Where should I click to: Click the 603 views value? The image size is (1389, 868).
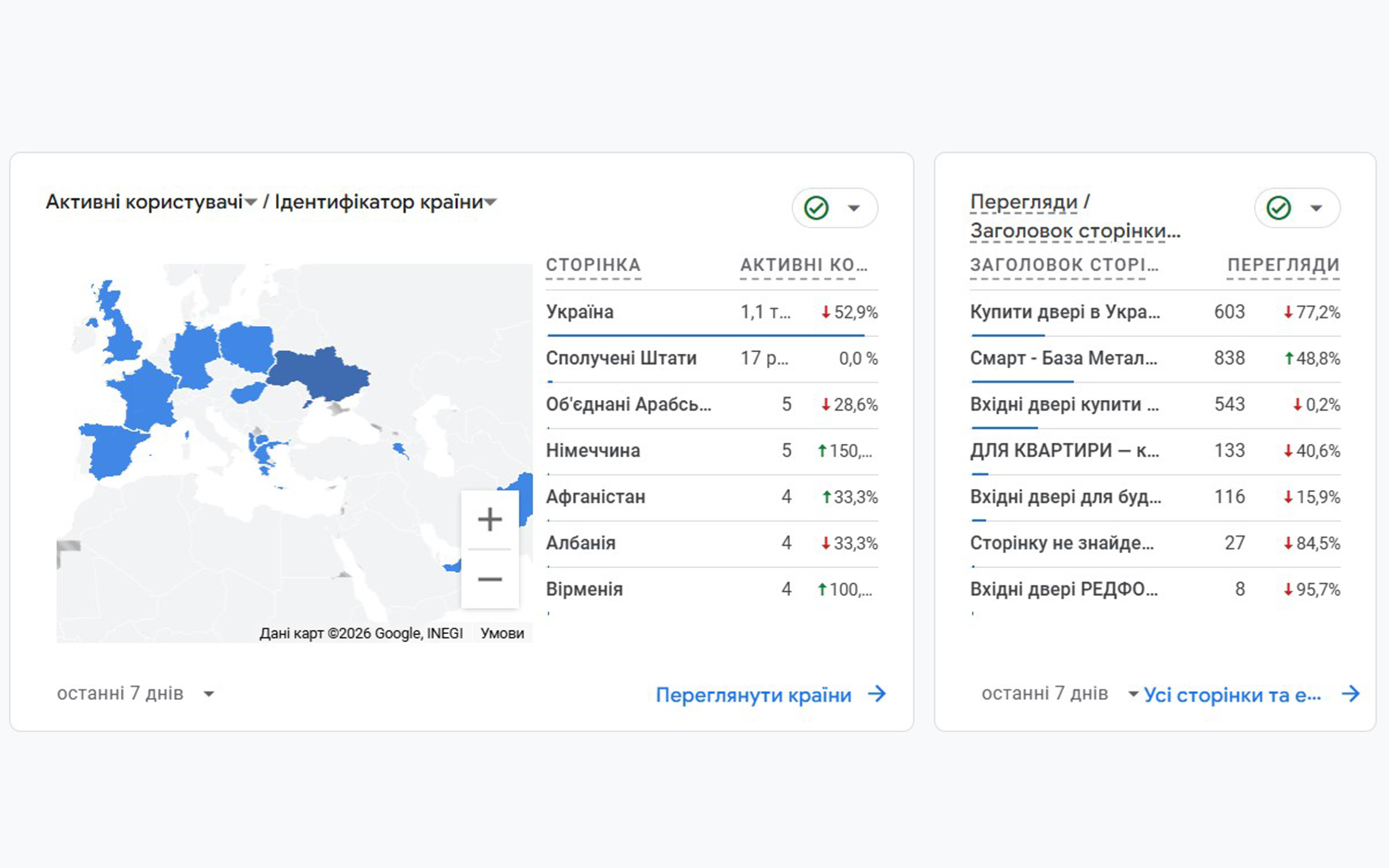click(x=1229, y=312)
